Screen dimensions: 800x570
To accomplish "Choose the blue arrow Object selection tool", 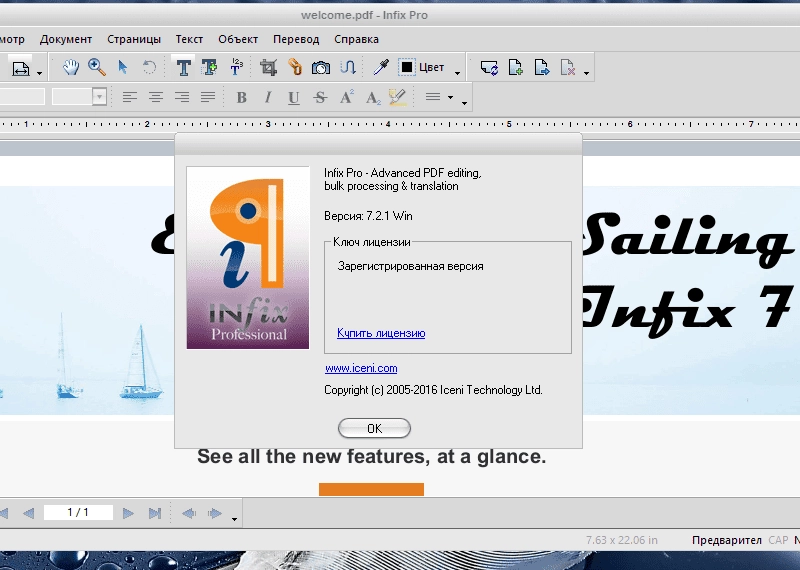I will click(x=122, y=67).
